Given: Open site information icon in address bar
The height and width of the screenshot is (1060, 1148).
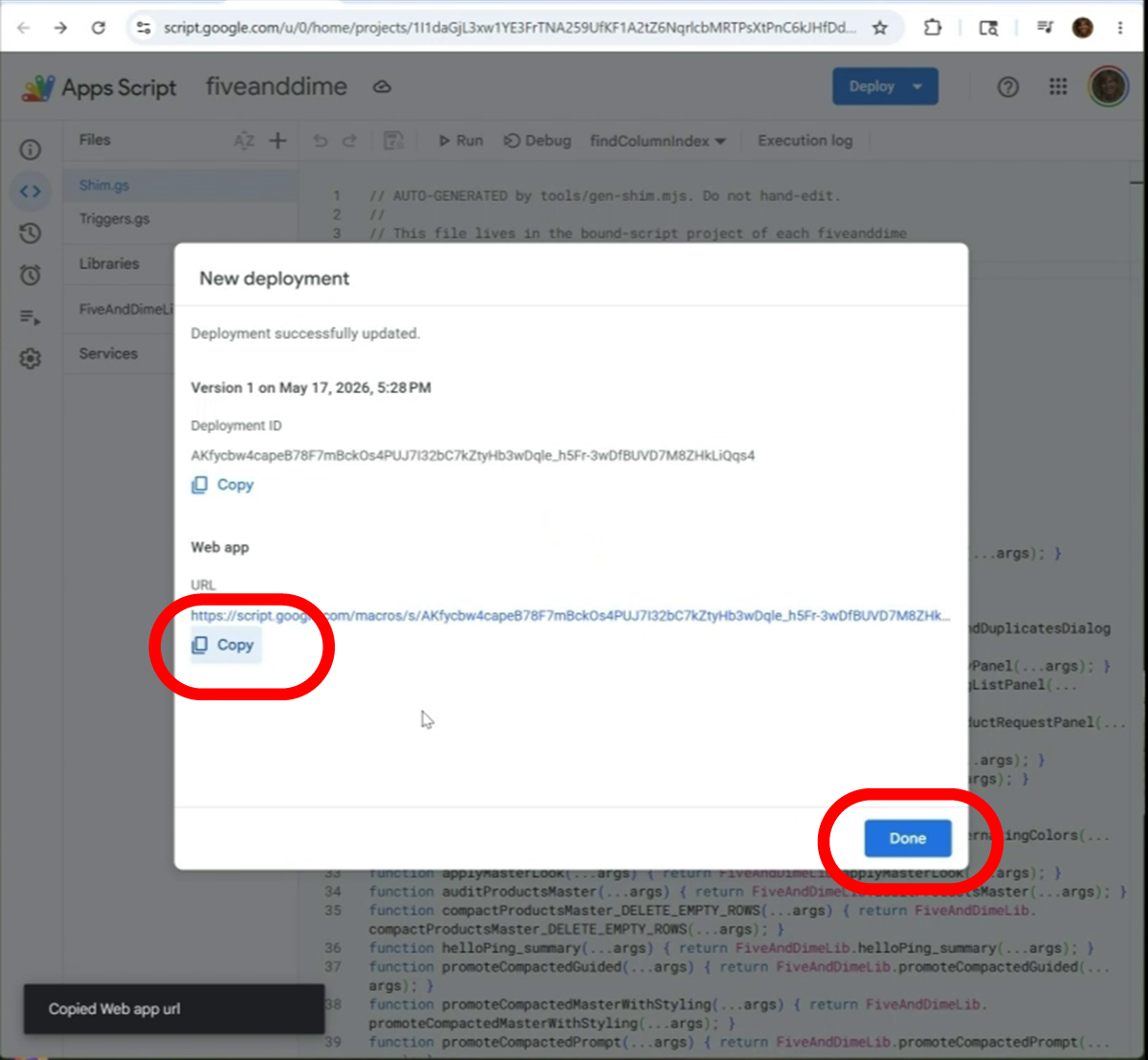Looking at the screenshot, I should click(x=143, y=28).
